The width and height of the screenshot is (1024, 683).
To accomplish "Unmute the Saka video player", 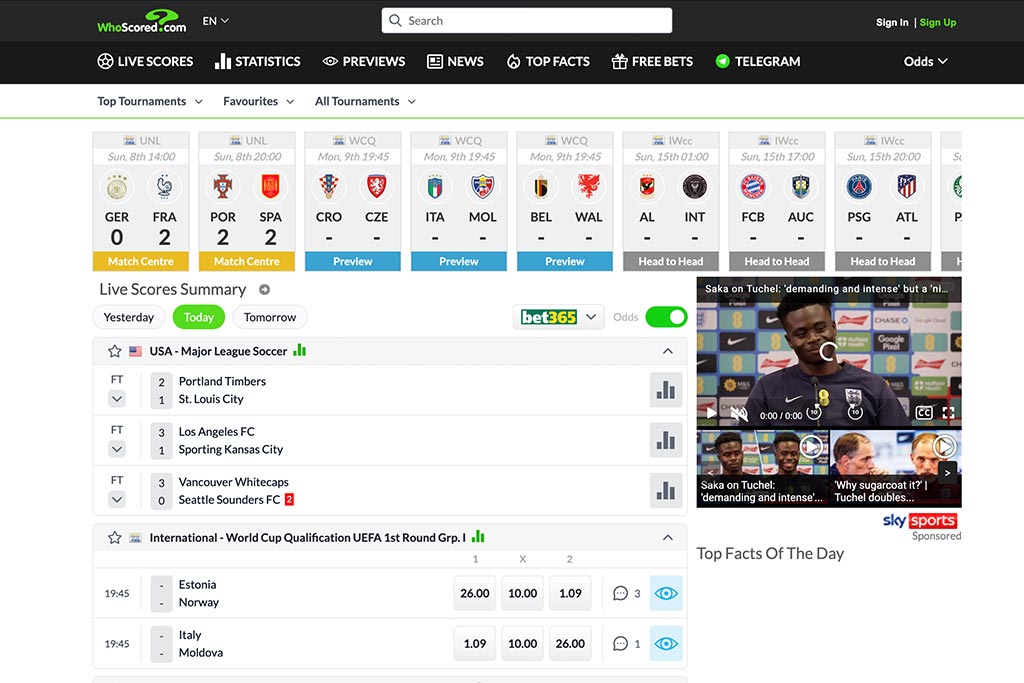I will click(739, 413).
